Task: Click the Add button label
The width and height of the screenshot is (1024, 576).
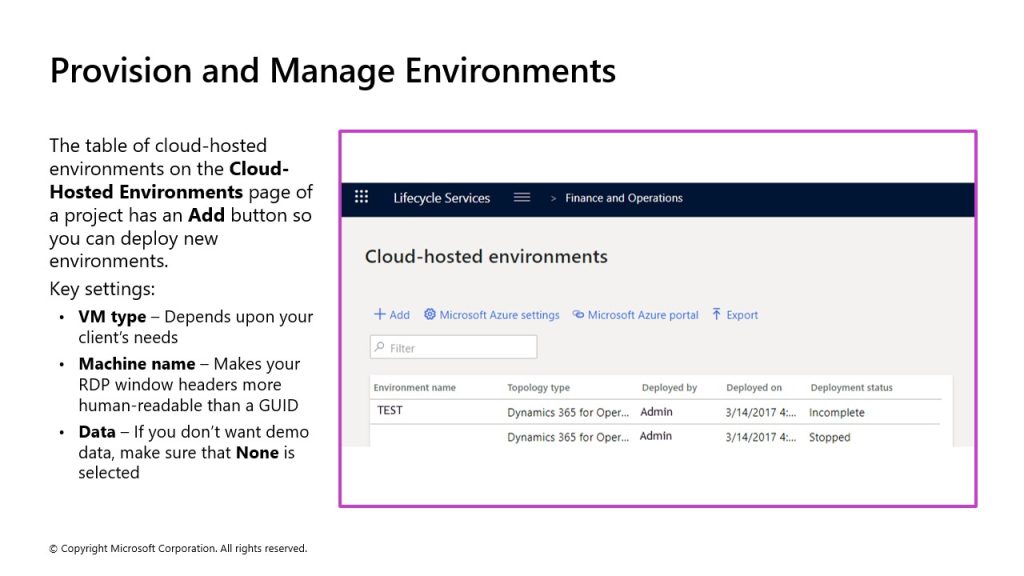Action: coord(400,315)
